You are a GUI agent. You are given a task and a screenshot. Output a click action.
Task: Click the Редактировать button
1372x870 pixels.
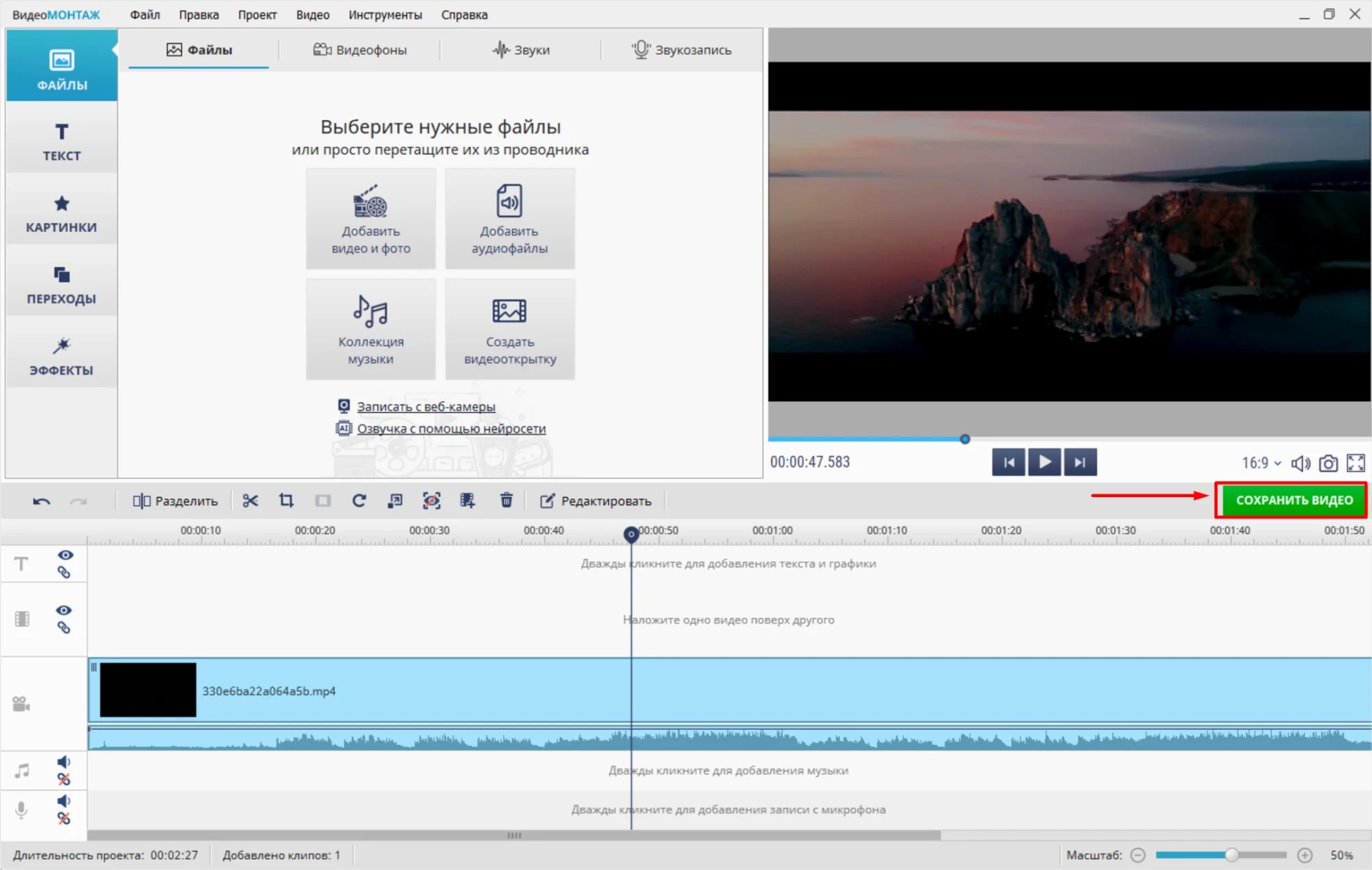[x=595, y=501]
